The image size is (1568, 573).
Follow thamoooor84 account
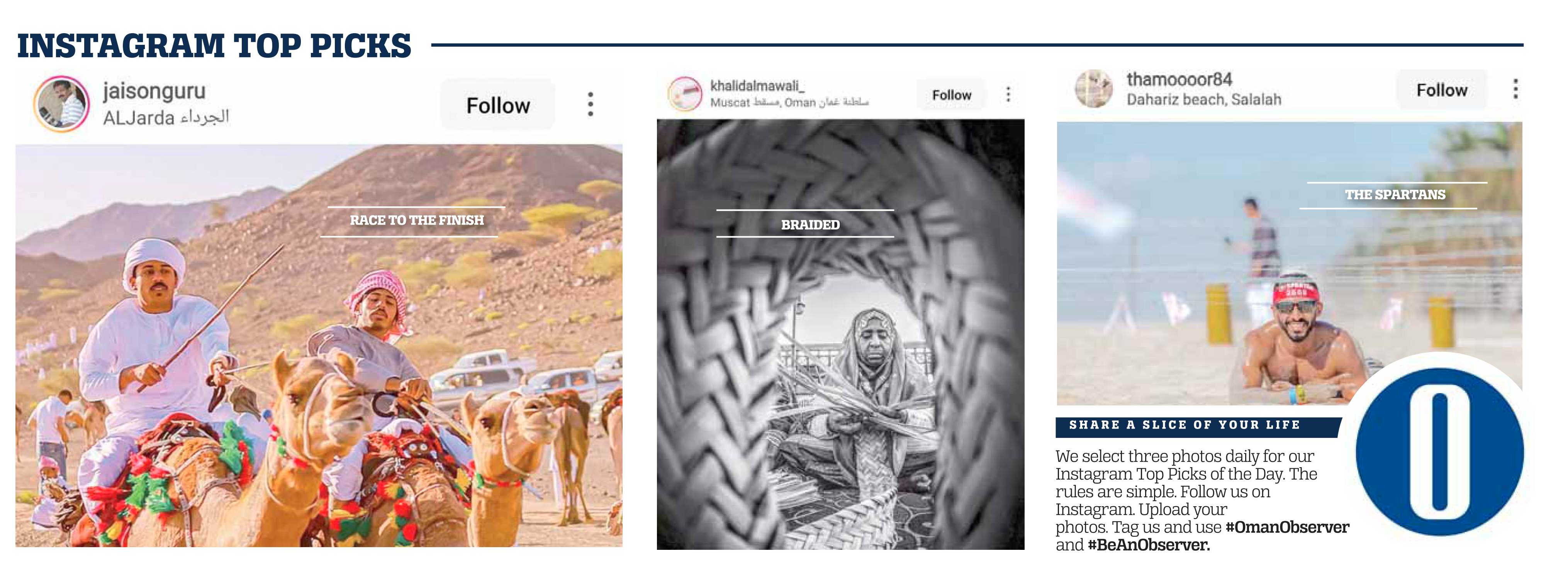point(1441,90)
